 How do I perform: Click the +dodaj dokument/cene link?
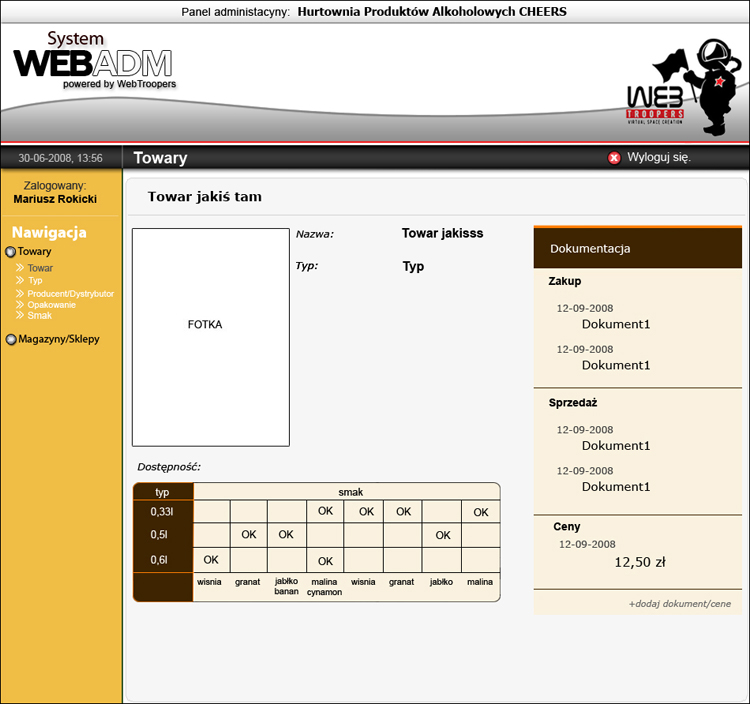679,604
